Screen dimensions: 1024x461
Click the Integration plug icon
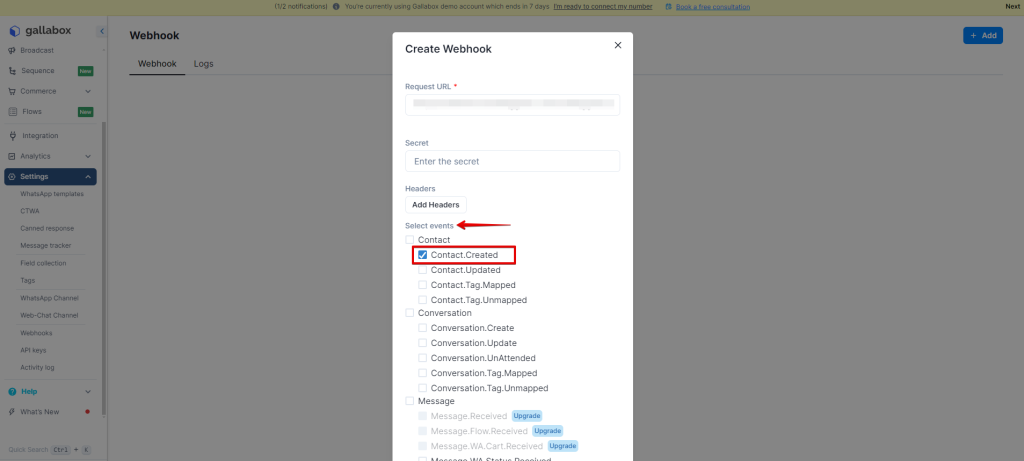12,136
